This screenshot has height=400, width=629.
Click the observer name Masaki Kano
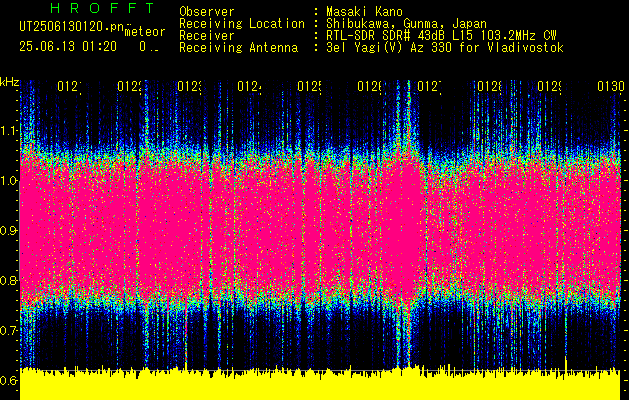point(364,11)
